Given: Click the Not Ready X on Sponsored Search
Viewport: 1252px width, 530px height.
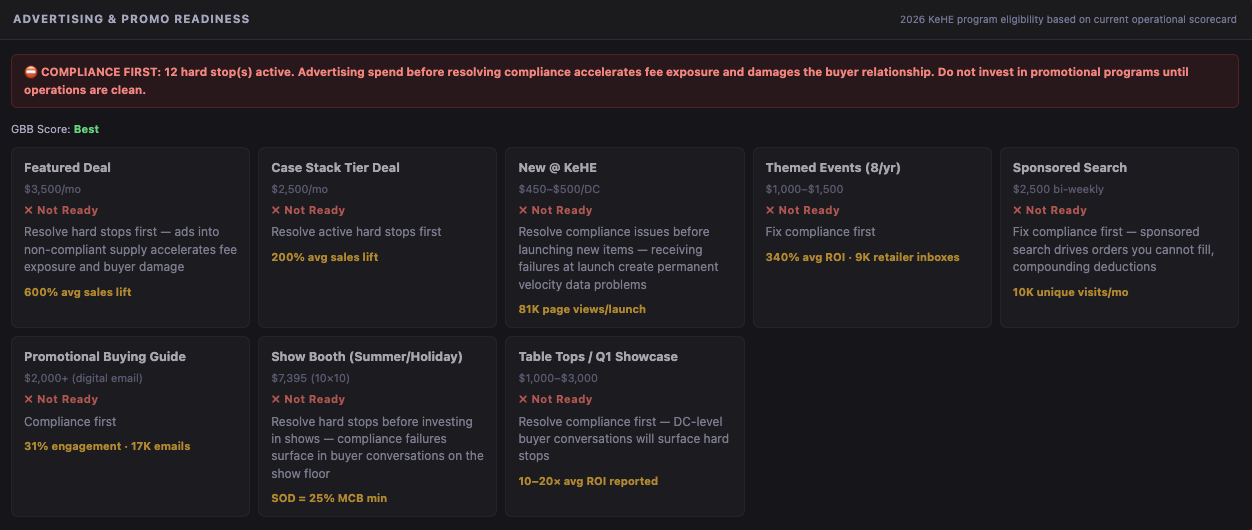Looking at the screenshot, I should 1017,211.
